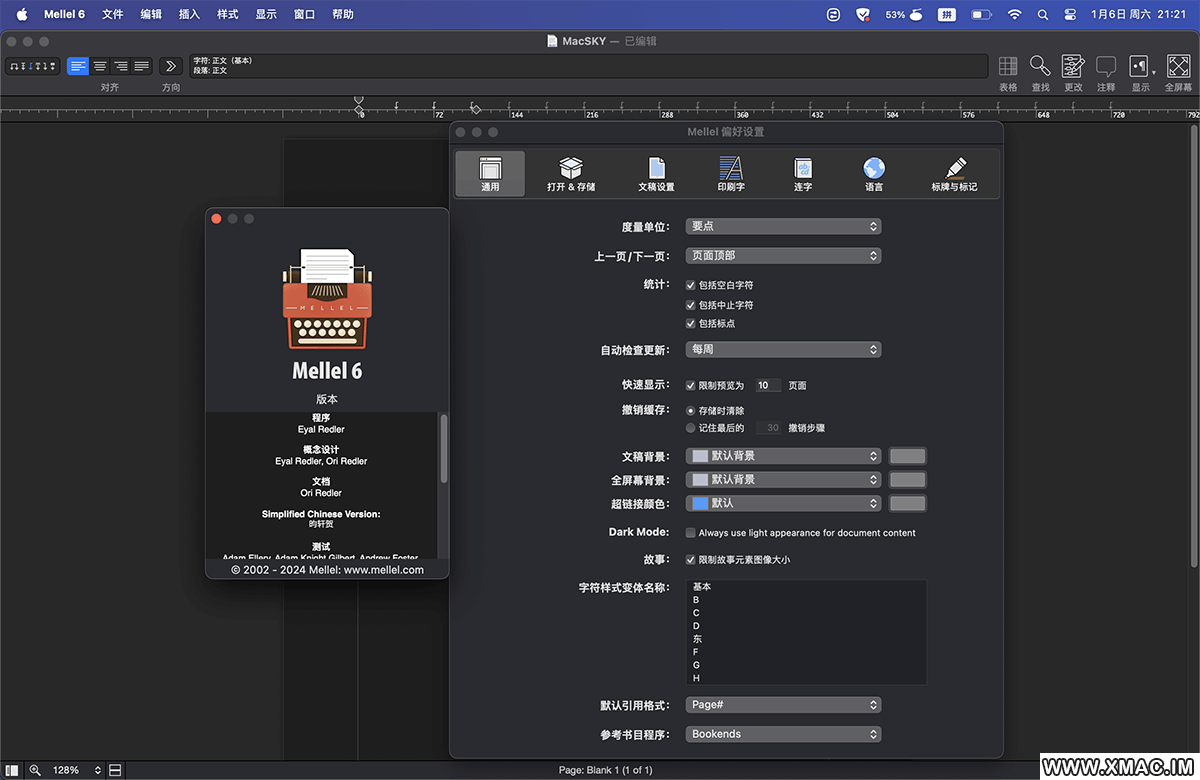This screenshot has width=1200, height=780.
Task: Toggle 限制预览为 checkbox
Action: [x=690, y=385]
